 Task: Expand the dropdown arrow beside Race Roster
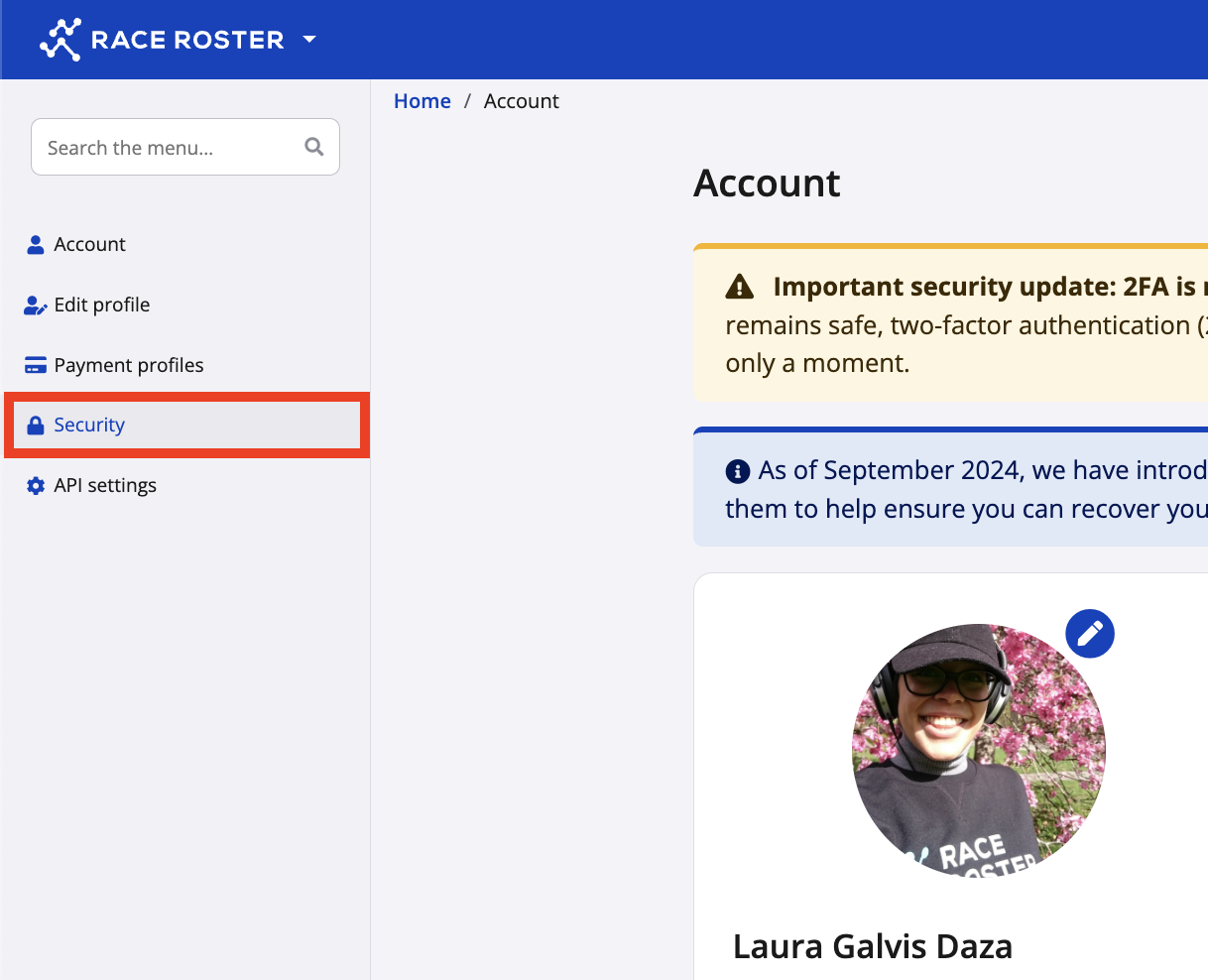(x=308, y=40)
